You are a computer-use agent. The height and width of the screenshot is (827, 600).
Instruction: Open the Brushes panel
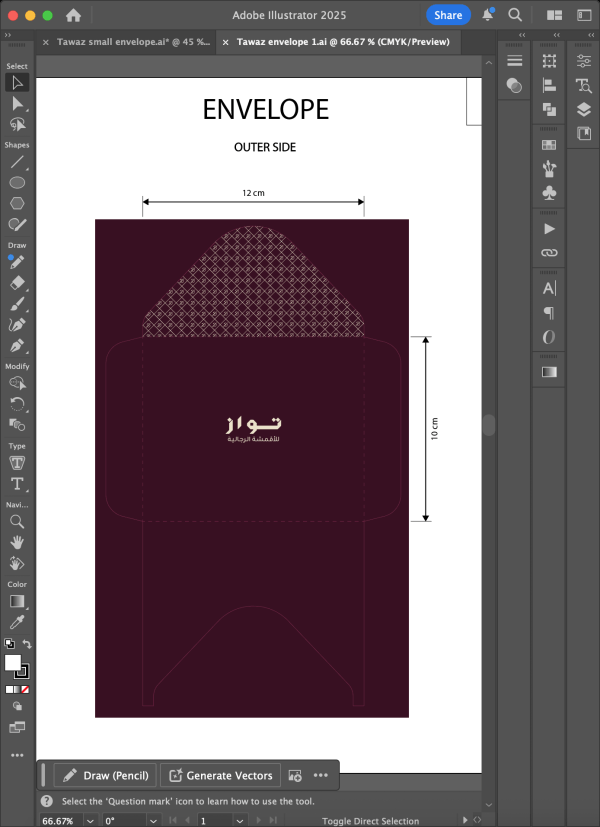pos(549,169)
